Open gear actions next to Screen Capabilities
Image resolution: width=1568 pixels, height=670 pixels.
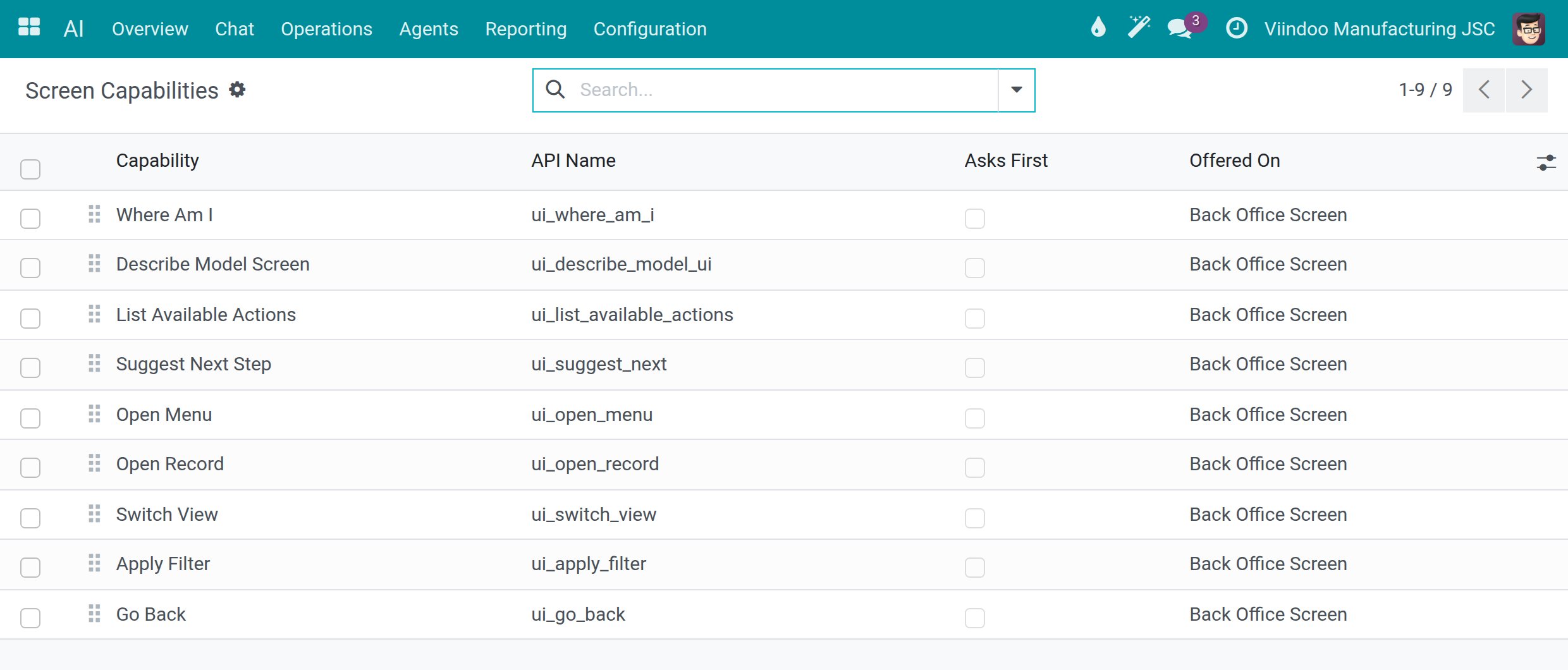click(237, 90)
